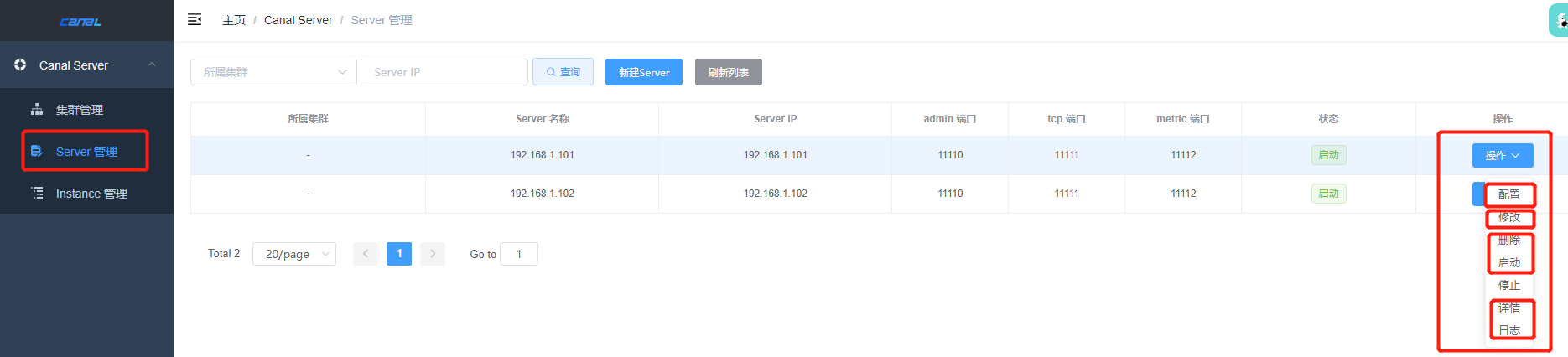Select 修改 from the operation menu
Screen dimensions: 1568x357
1509,217
